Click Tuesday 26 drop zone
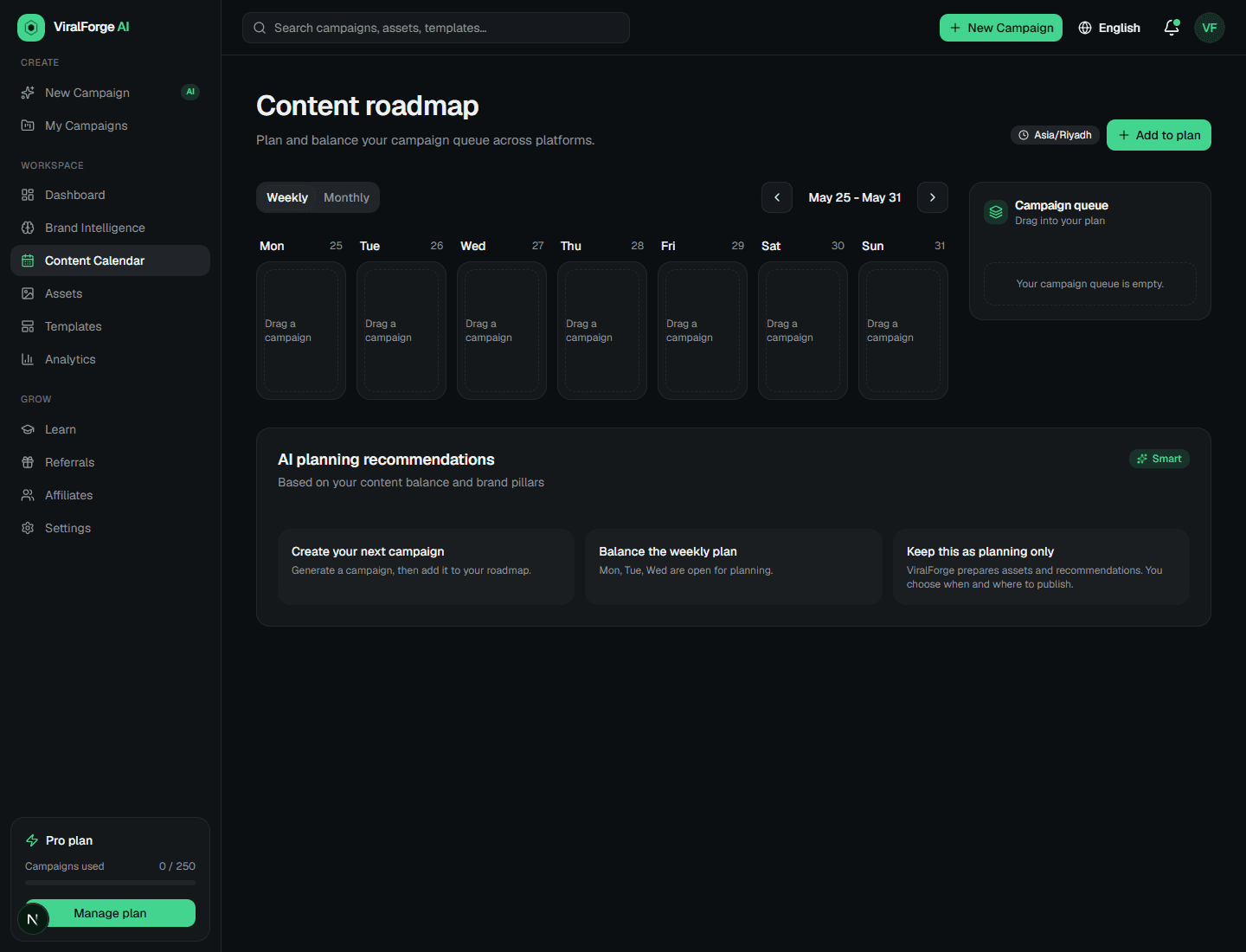The width and height of the screenshot is (1246, 952). pyautogui.click(x=401, y=331)
